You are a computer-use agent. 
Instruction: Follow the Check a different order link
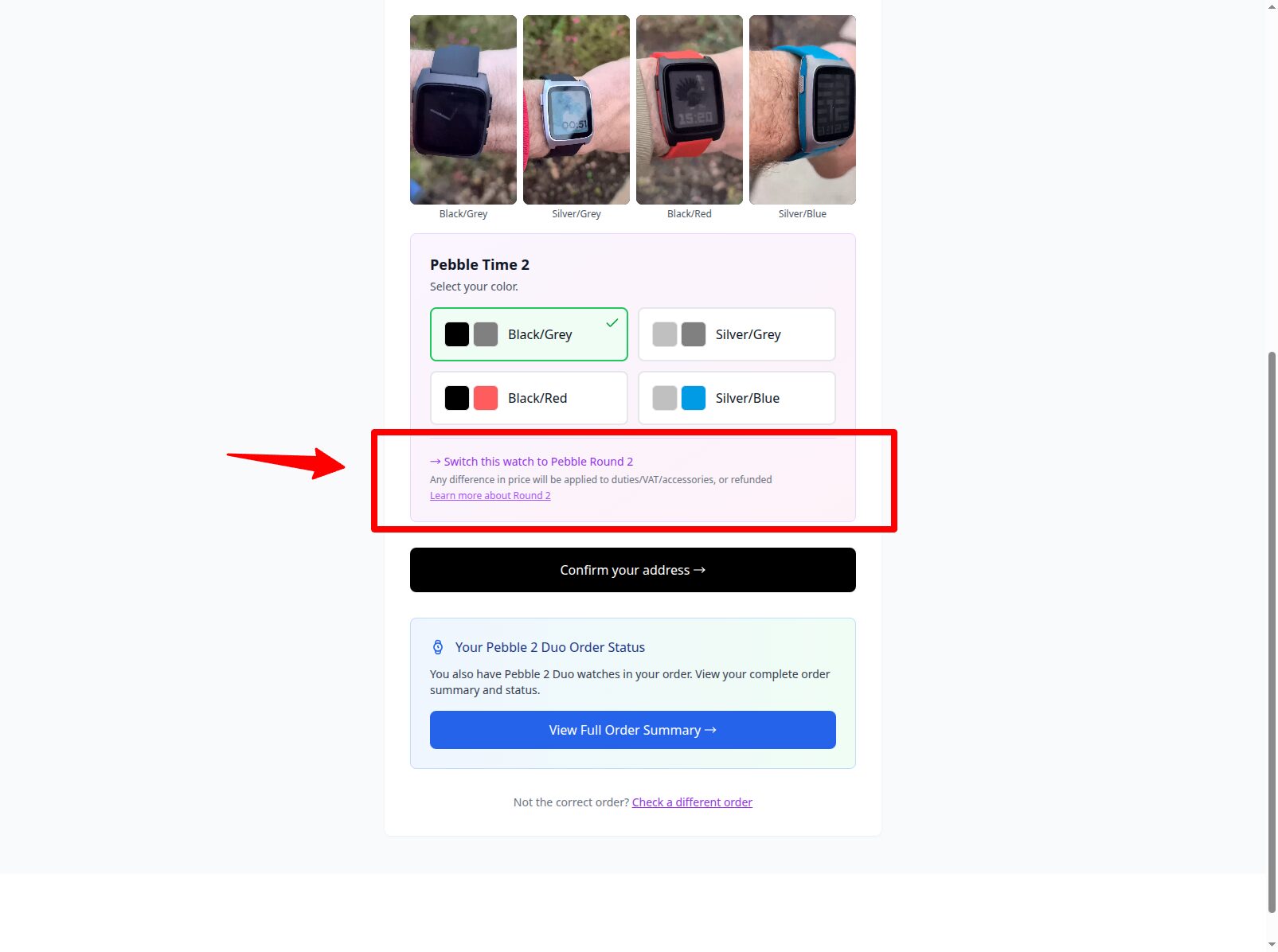click(x=692, y=802)
